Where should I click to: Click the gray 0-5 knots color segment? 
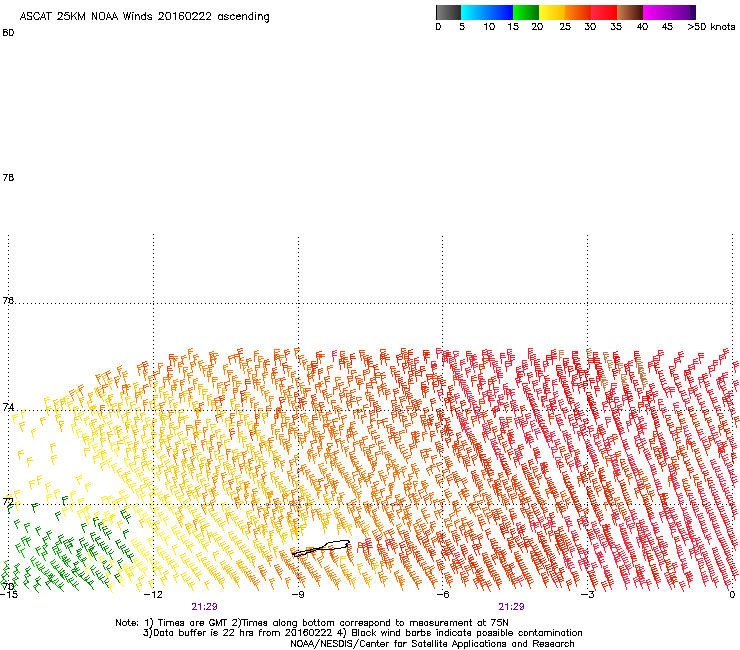[x=448, y=12]
